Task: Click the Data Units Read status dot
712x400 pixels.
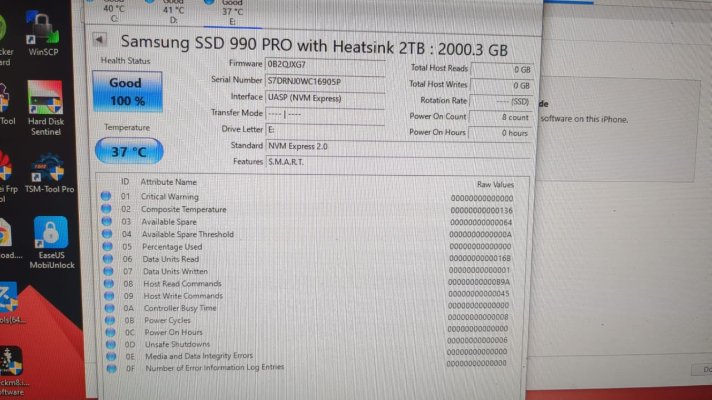Action: click(x=108, y=259)
